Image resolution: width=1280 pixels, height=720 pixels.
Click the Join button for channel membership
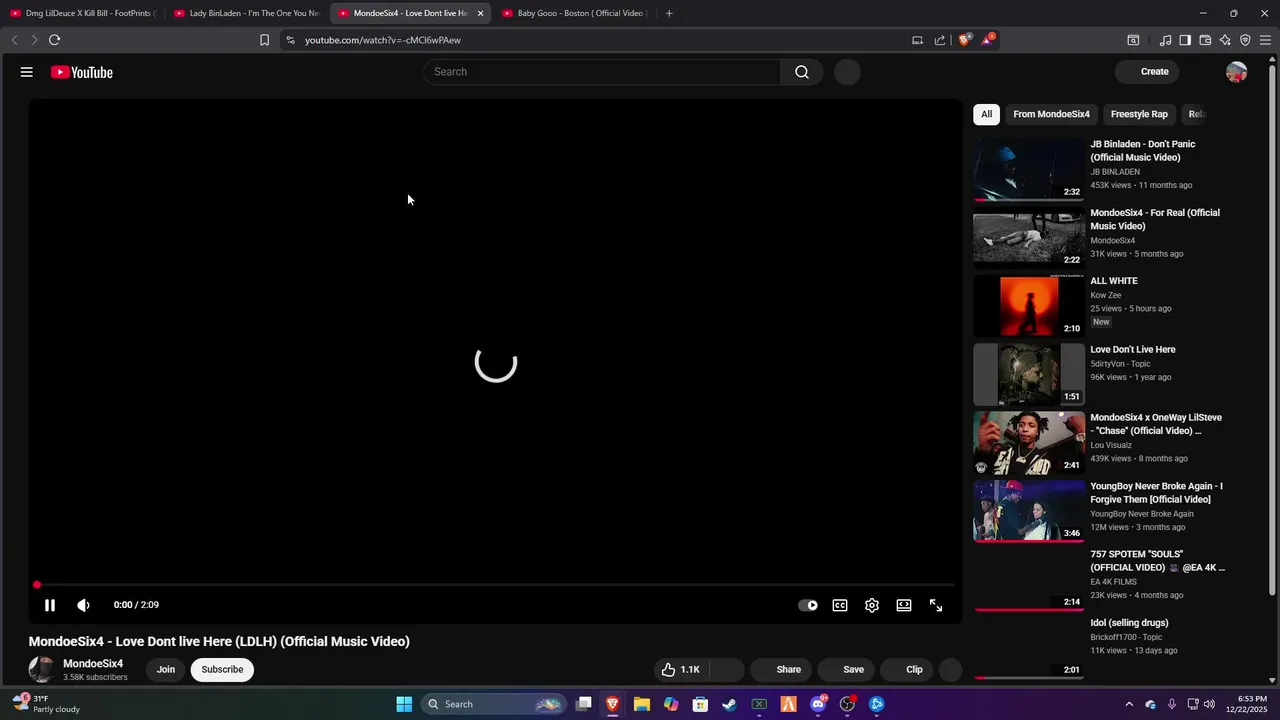coord(166,670)
